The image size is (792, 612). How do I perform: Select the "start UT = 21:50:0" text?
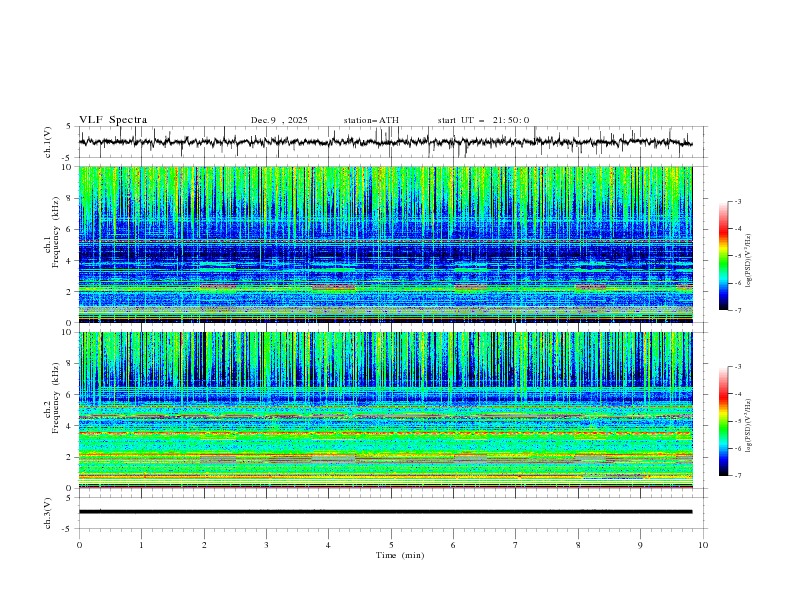coord(483,120)
